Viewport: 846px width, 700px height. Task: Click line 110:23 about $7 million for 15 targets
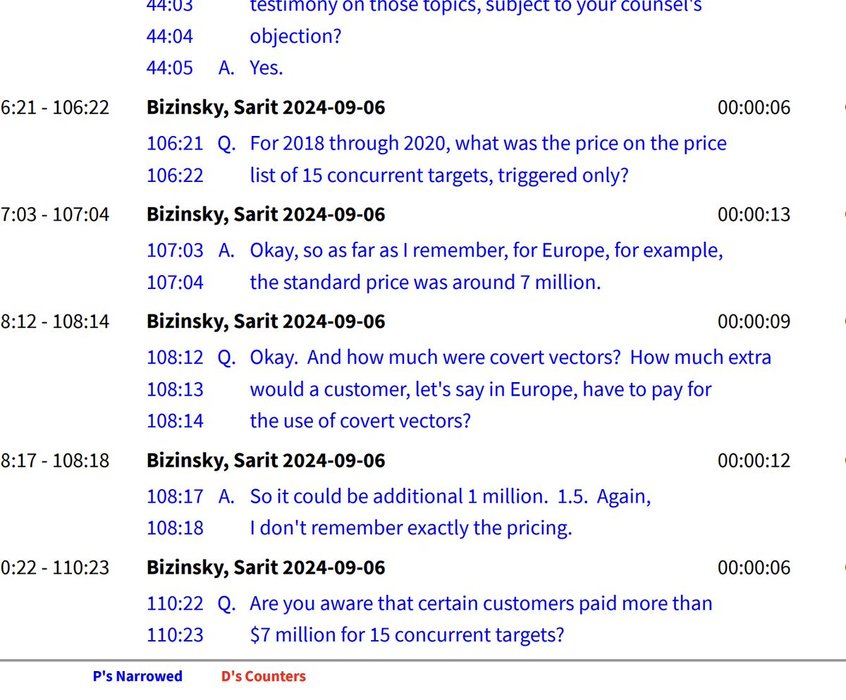pos(356,635)
